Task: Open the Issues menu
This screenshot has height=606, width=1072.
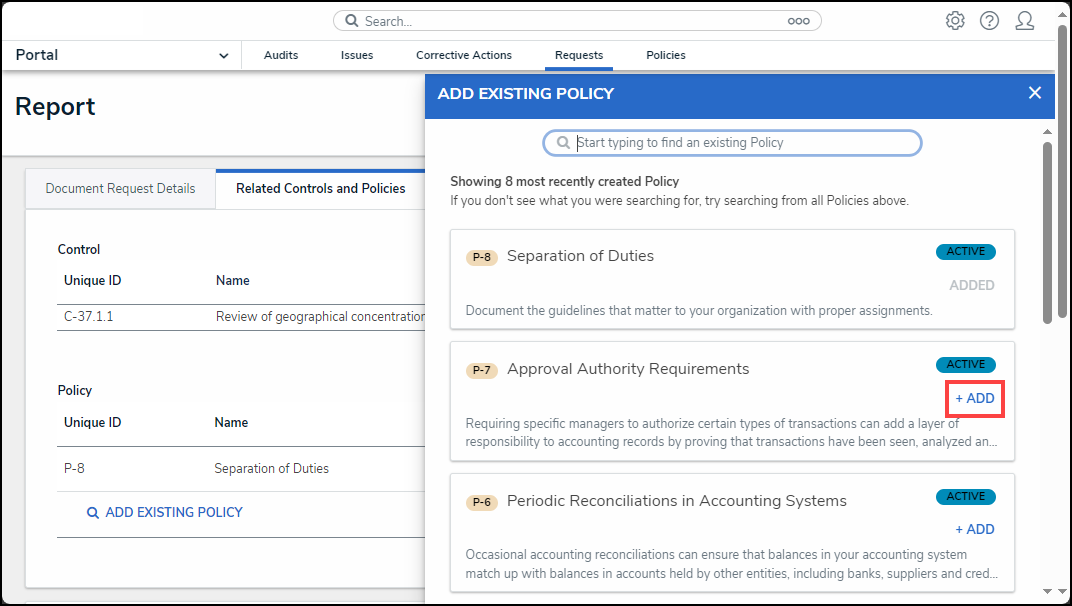Action: tap(357, 56)
